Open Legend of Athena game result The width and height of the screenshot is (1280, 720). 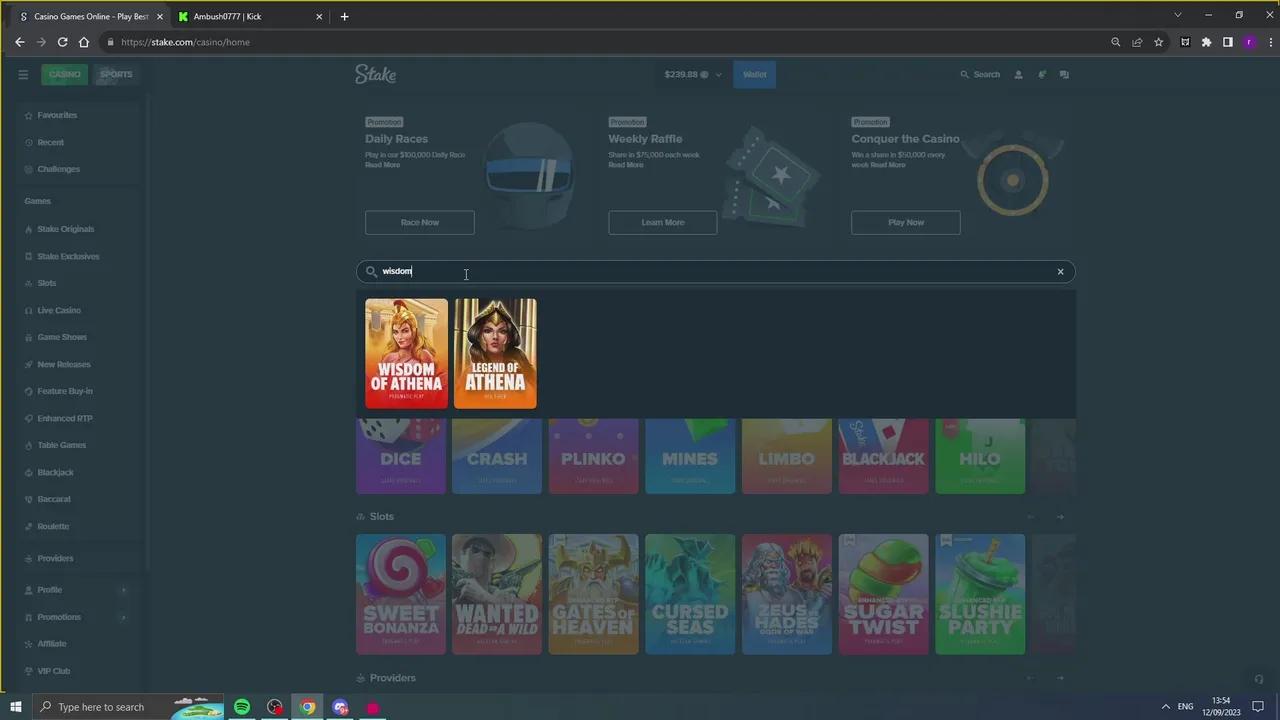[x=495, y=353]
